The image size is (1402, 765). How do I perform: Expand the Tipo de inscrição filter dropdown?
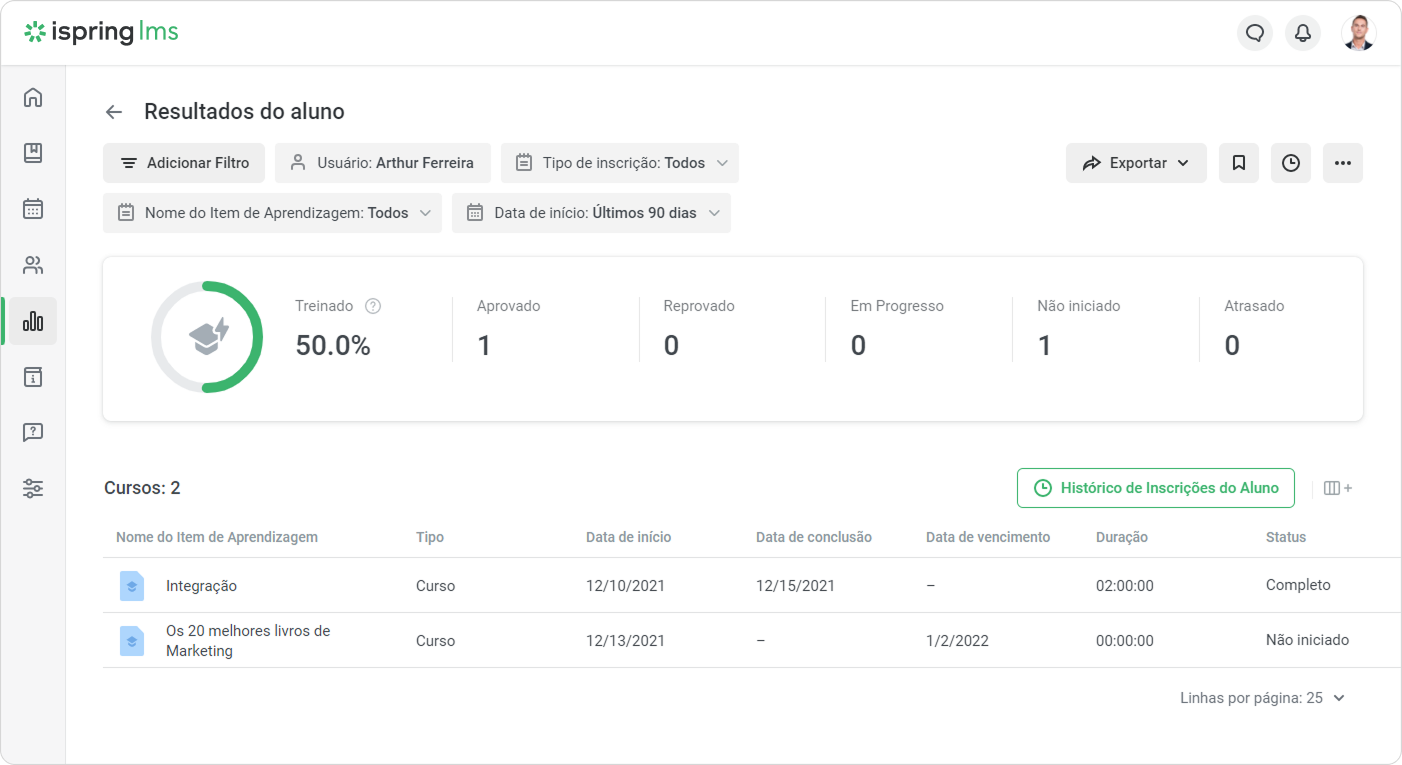tap(620, 163)
